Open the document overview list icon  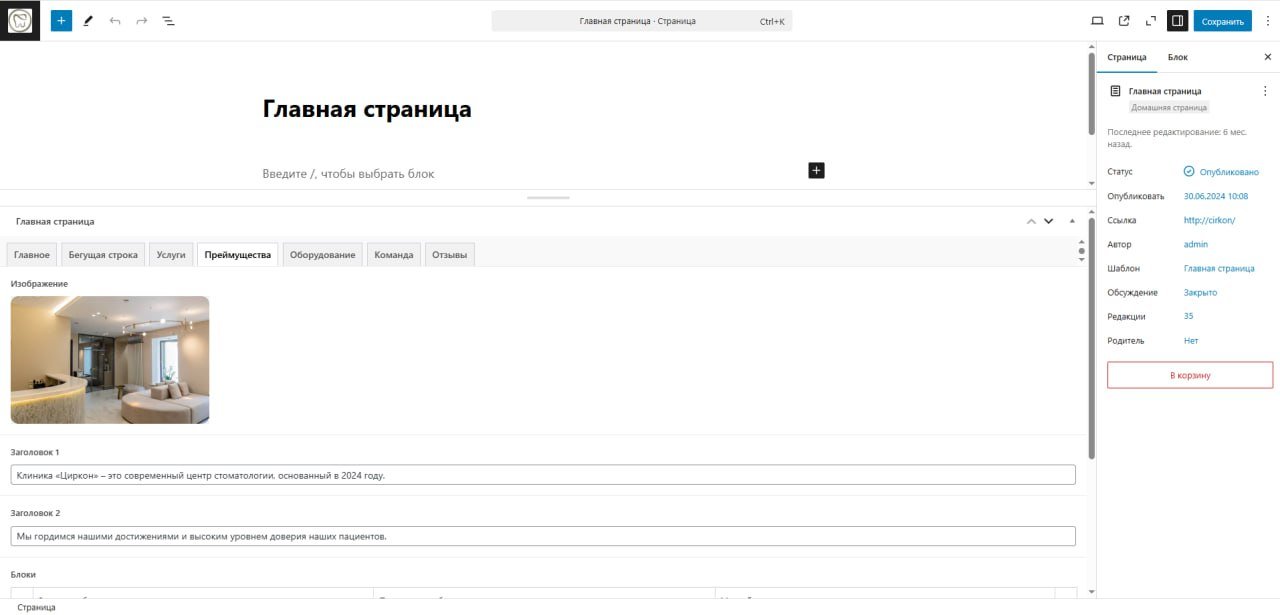[x=168, y=20]
